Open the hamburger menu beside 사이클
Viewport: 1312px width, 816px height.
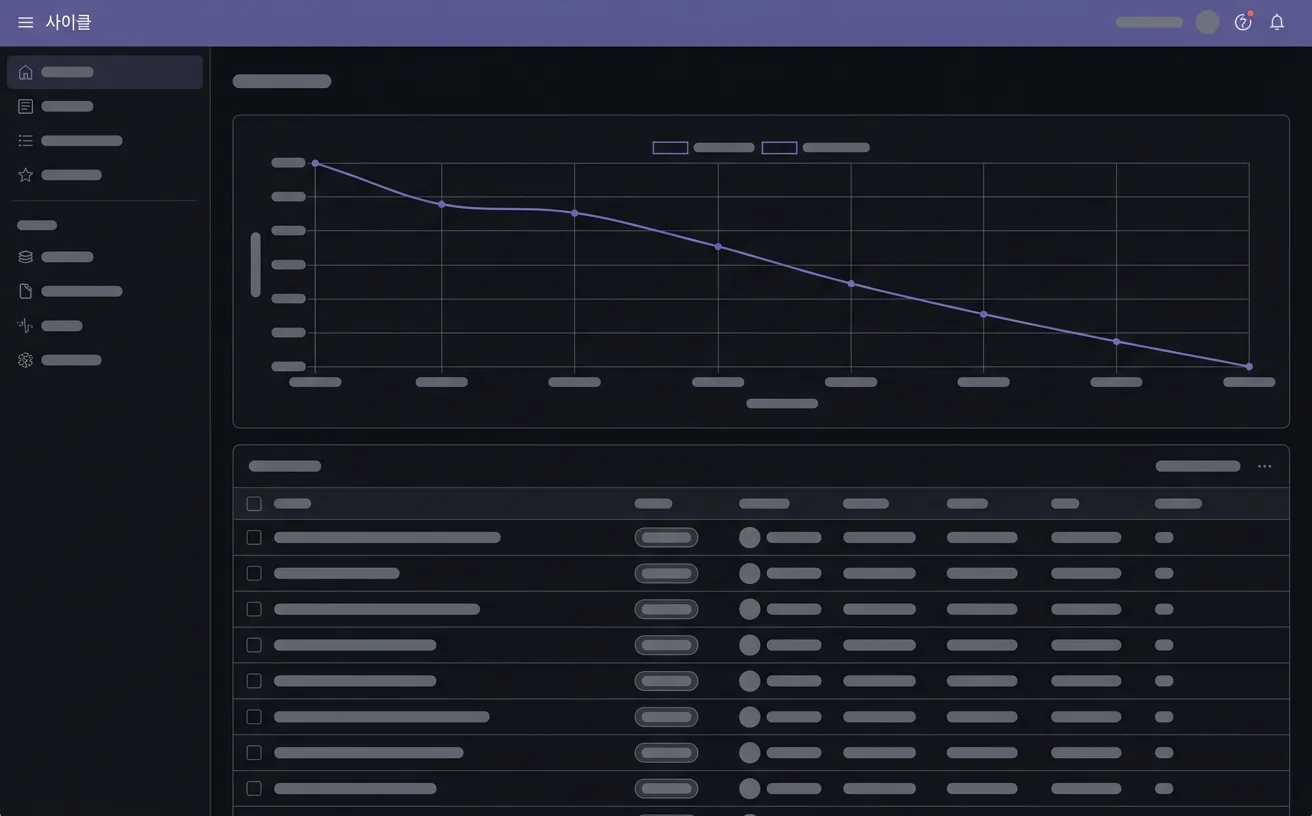pos(26,22)
